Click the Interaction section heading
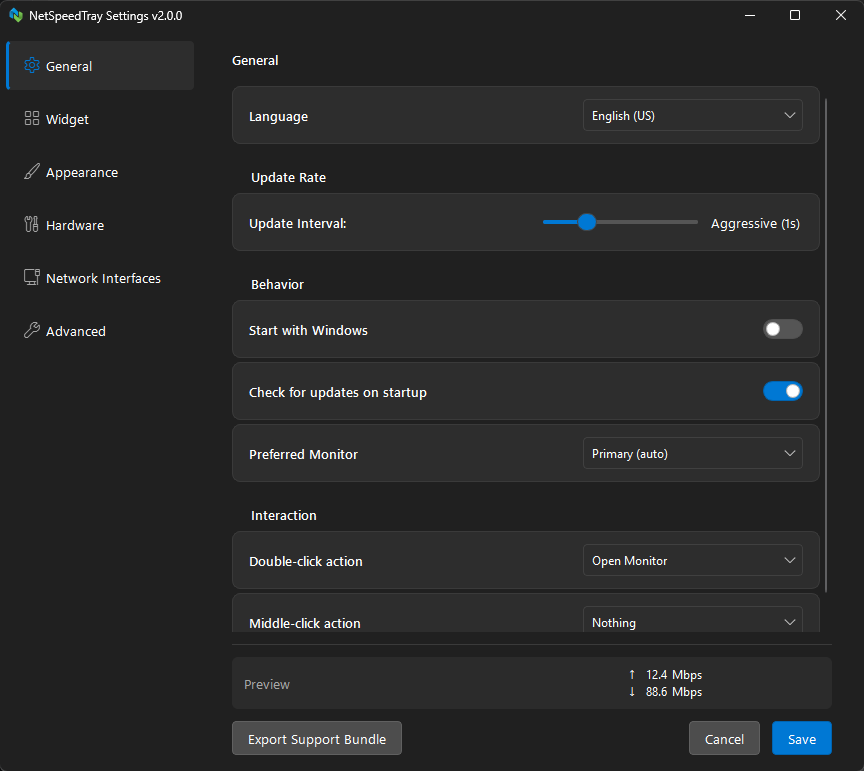Image resolution: width=864 pixels, height=771 pixels. click(x=284, y=515)
